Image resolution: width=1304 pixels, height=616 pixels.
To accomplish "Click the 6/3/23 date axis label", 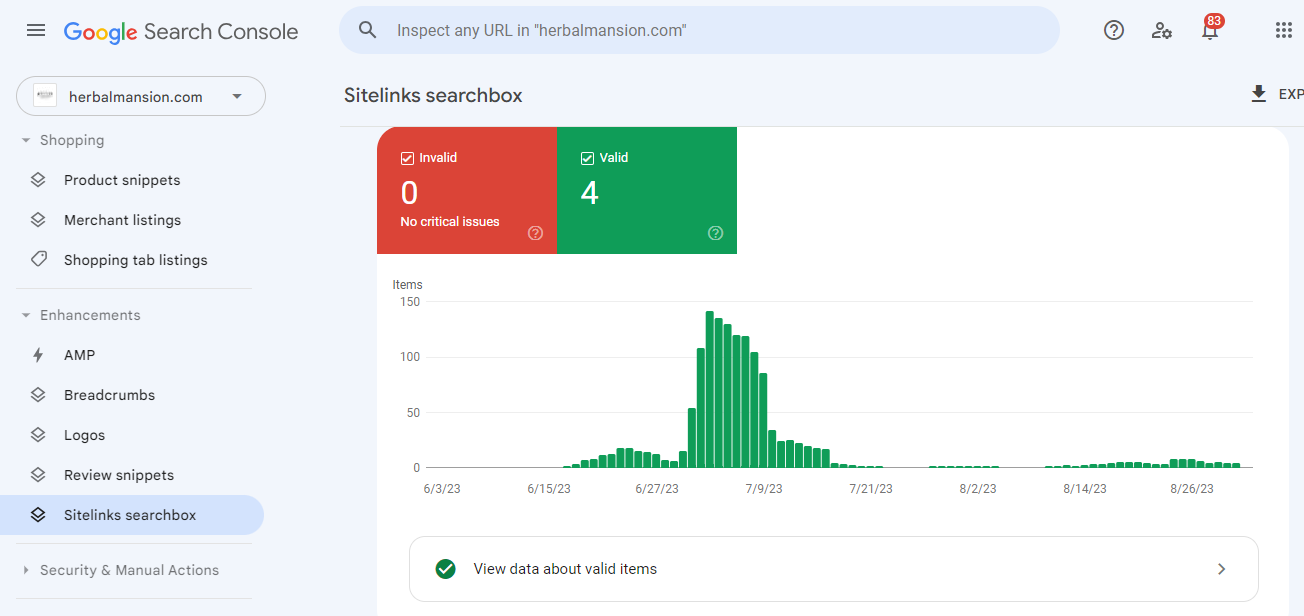I will pyautogui.click(x=442, y=489).
